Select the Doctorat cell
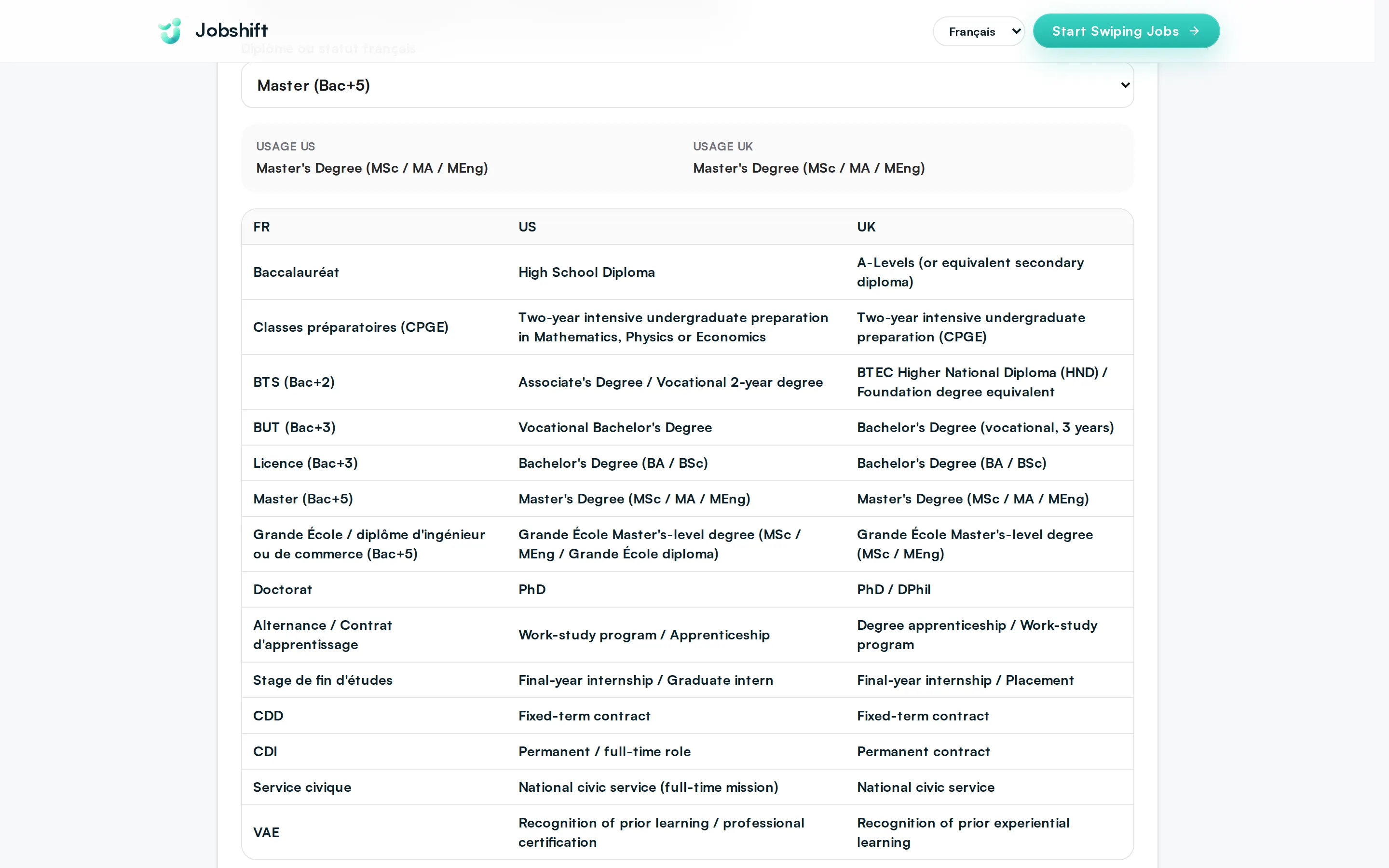The height and width of the screenshot is (868, 1389). point(283,590)
